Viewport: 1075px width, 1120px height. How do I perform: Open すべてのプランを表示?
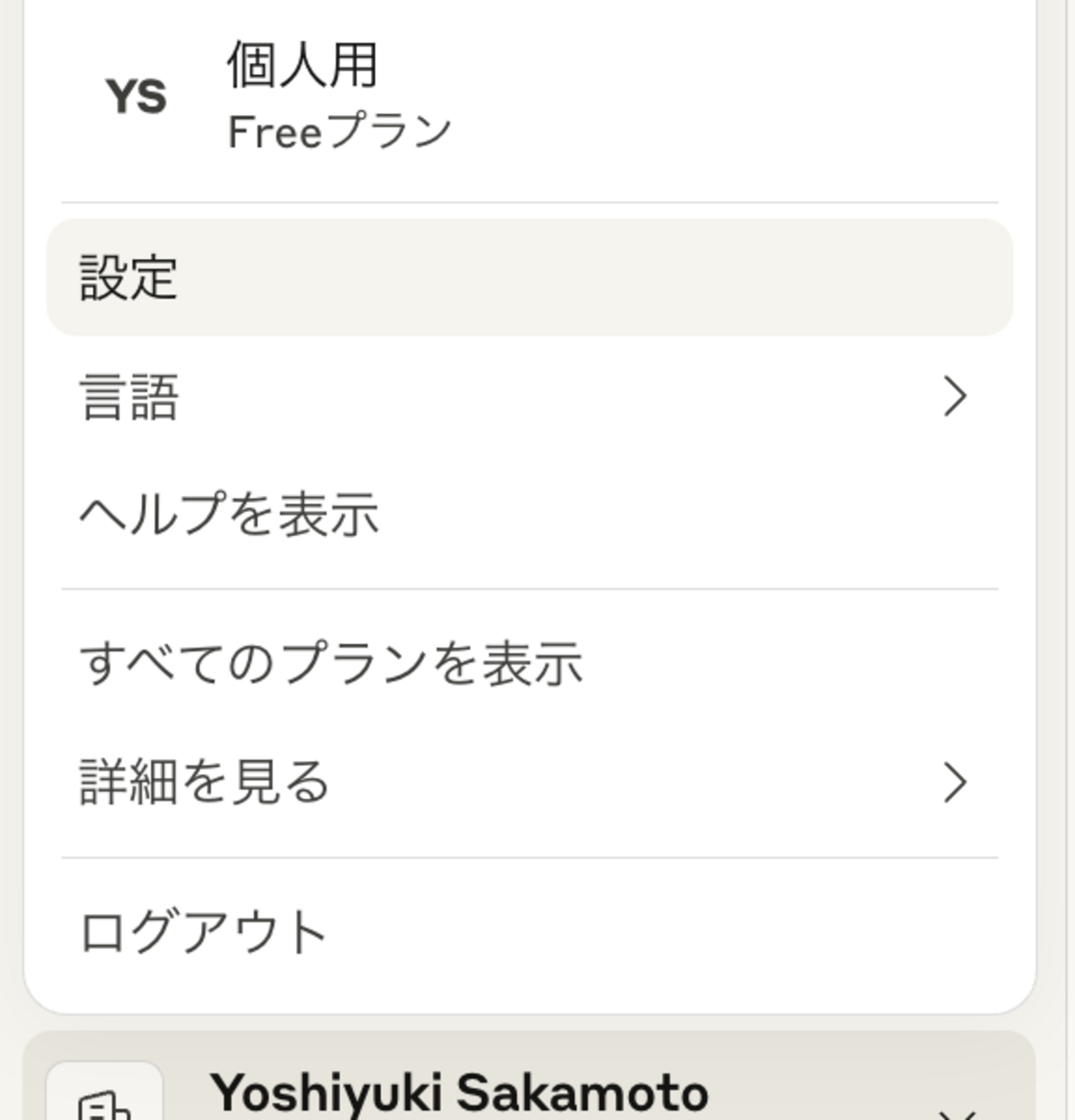(331, 663)
